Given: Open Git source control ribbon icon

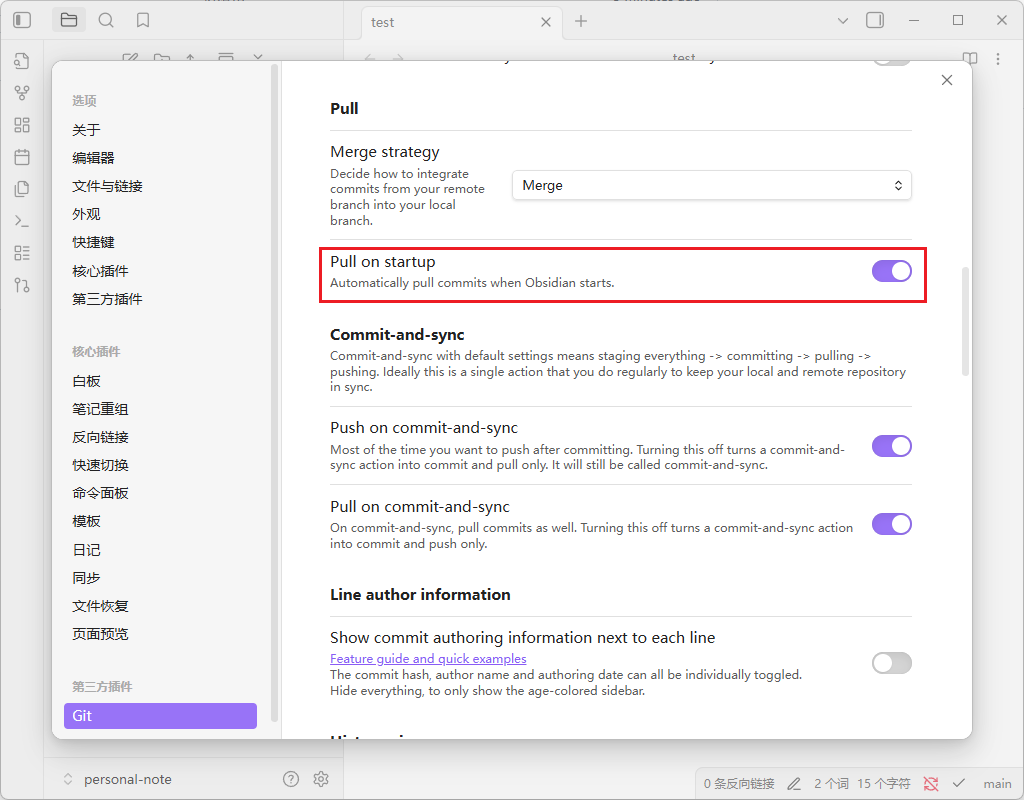Looking at the screenshot, I should click(22, 285).
